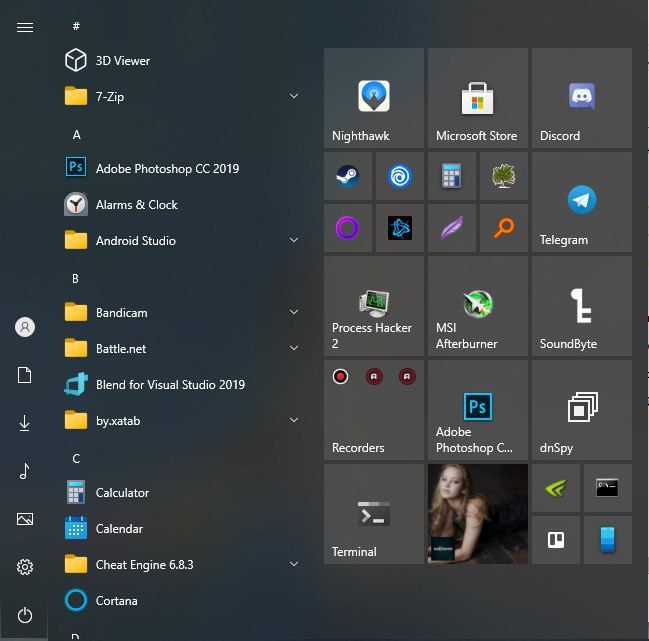Open the Discord tile
The height and width of the screenshot is (641, 649).
(x=582, y=98)
